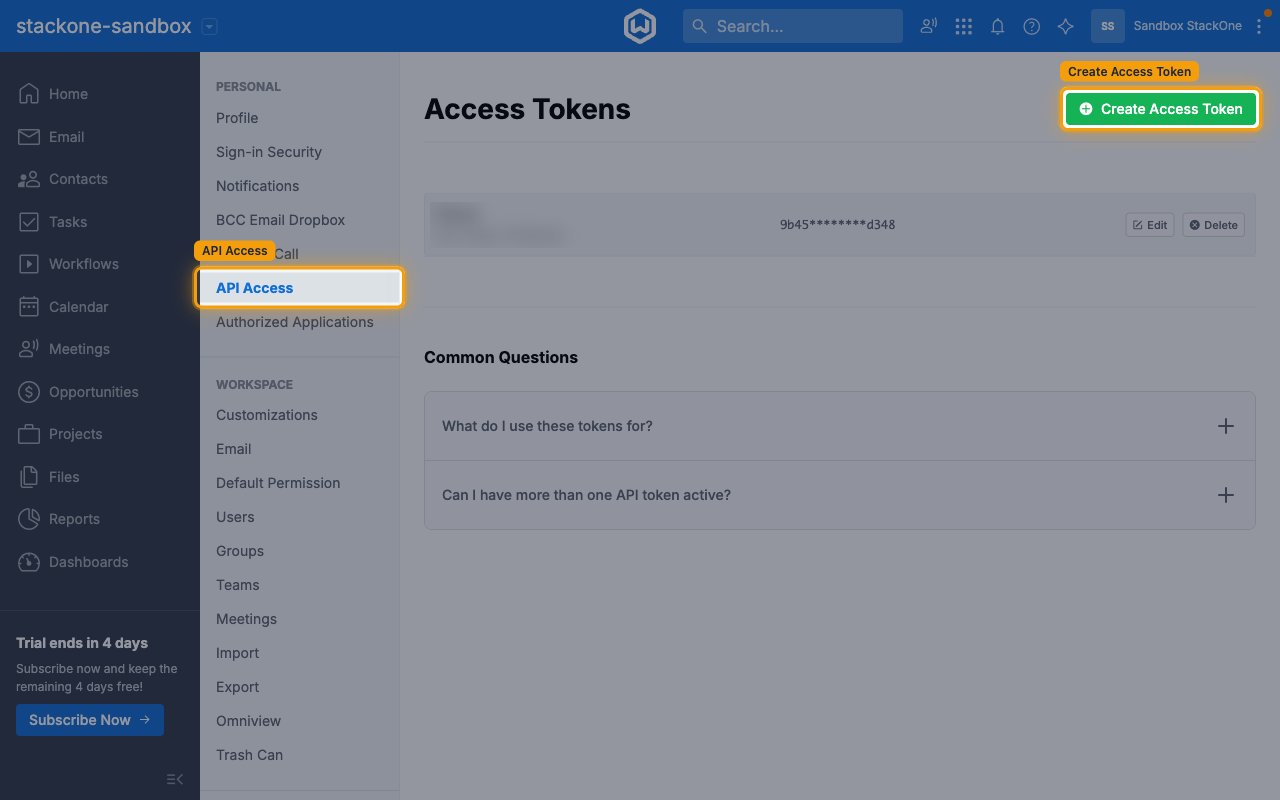Open BCC Email Dropbox settings
1280x800 pixels.
point(281,220)
